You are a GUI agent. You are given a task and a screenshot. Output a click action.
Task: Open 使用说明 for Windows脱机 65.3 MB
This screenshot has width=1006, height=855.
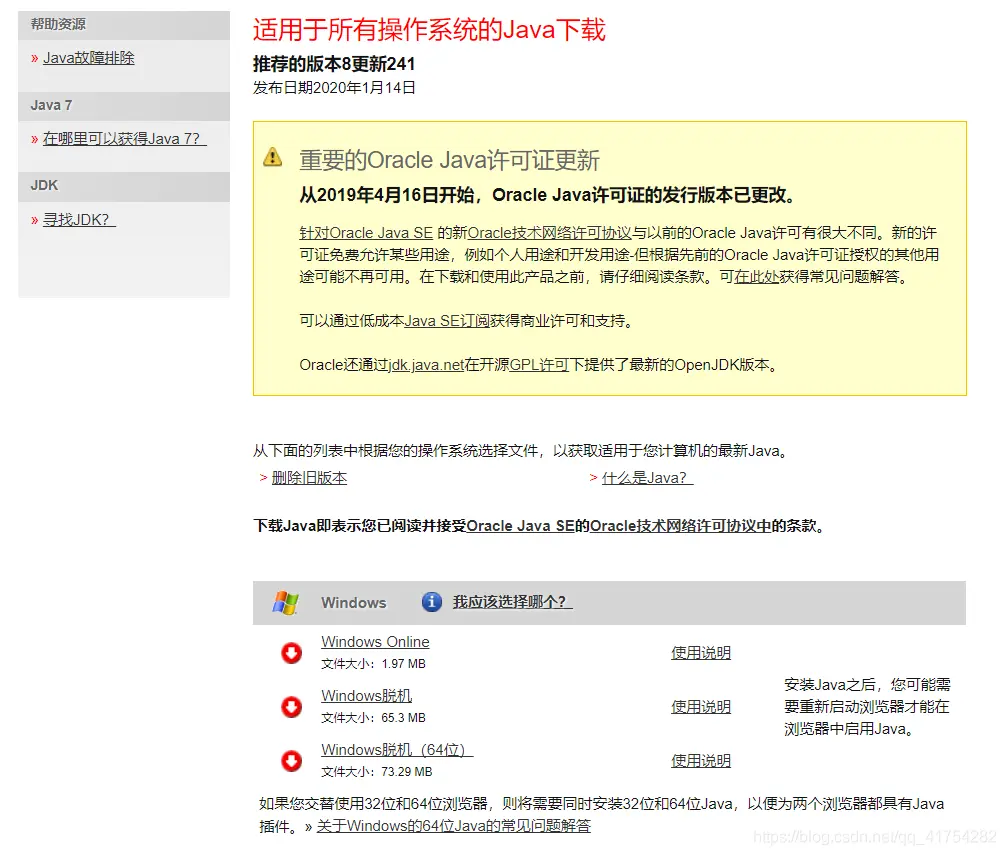tap(701, 707)
